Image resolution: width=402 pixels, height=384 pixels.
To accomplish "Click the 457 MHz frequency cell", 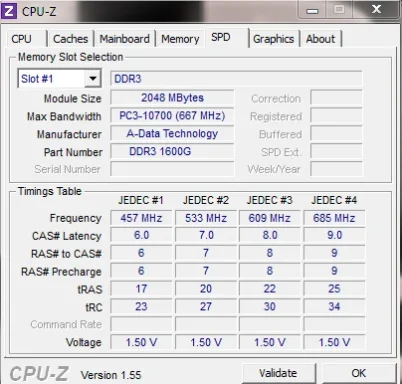I will [141, 218].
